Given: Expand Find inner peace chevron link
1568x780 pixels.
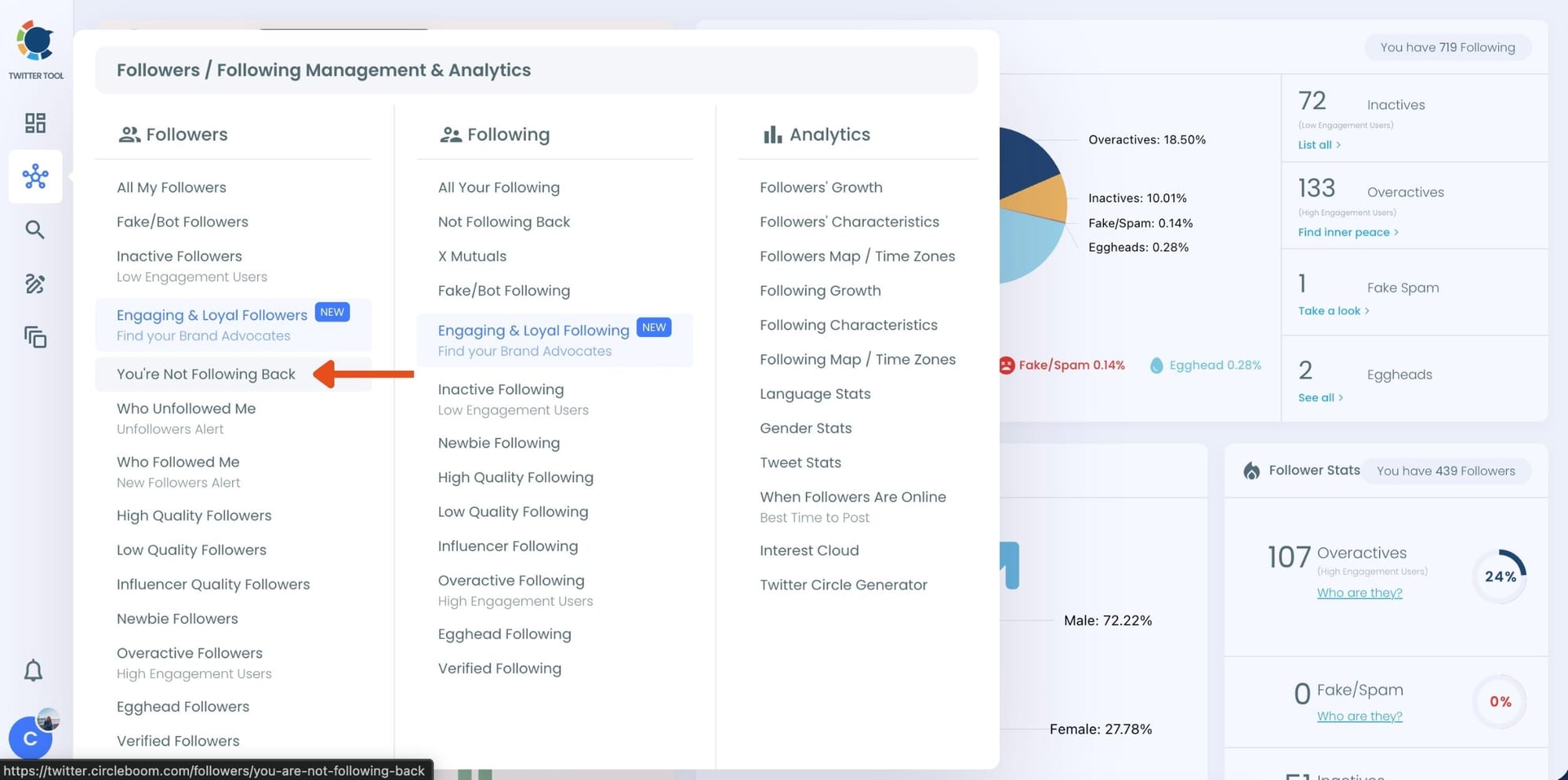Looking at the screenshot, I should click(1348, 232).
